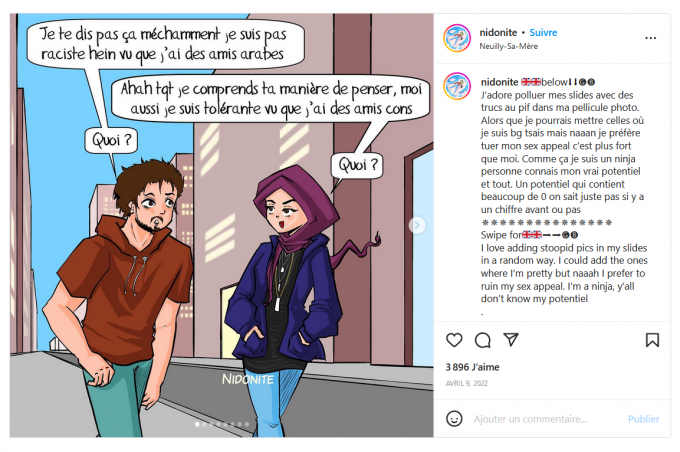Screen dimensions: 680x452
Task: Share the post with paper plane icon
Action: (511, 340)
